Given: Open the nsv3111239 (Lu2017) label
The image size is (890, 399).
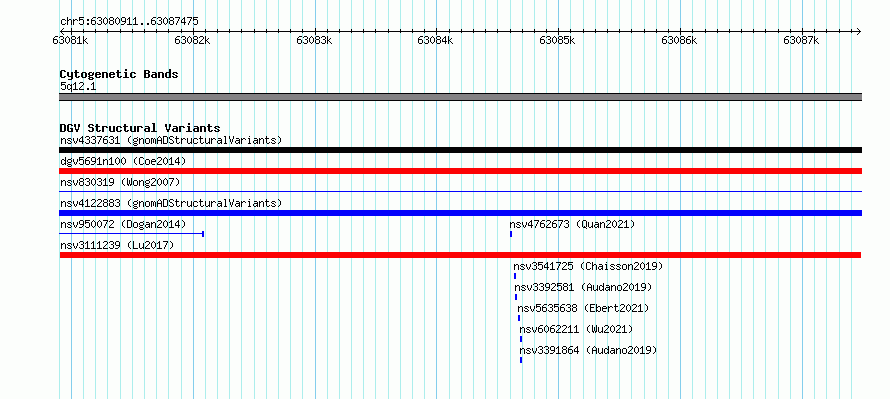Looking at the screenshot, I should [117, 245].
